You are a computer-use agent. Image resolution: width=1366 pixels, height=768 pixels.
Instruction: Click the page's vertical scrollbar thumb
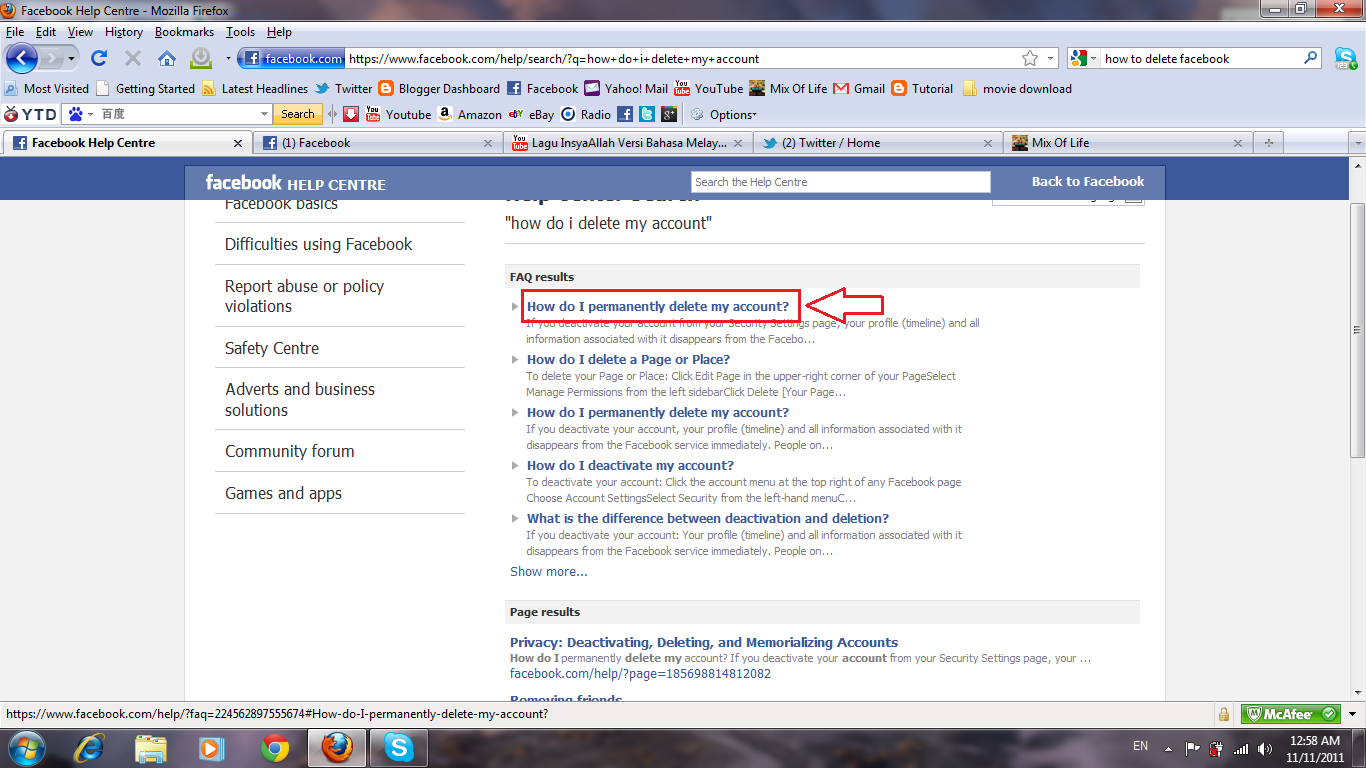point(1357,329)
